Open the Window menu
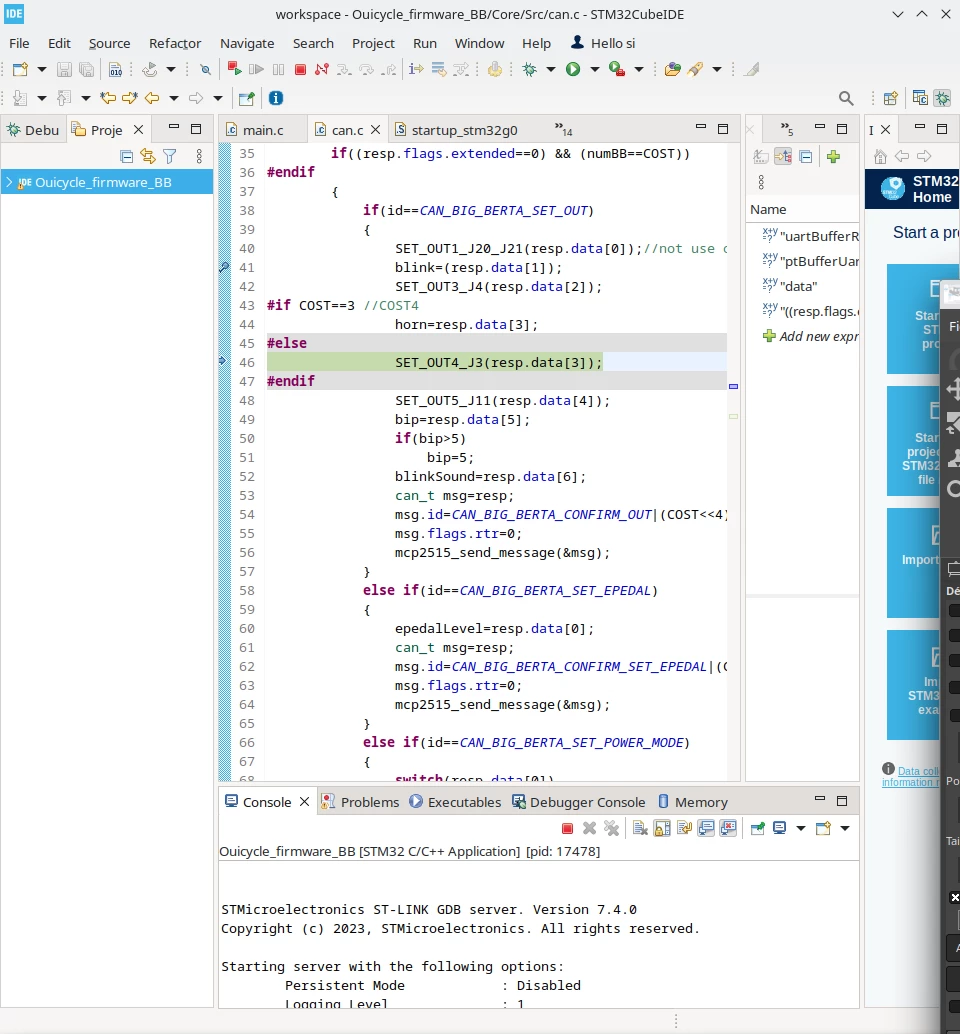 point(479,44)
